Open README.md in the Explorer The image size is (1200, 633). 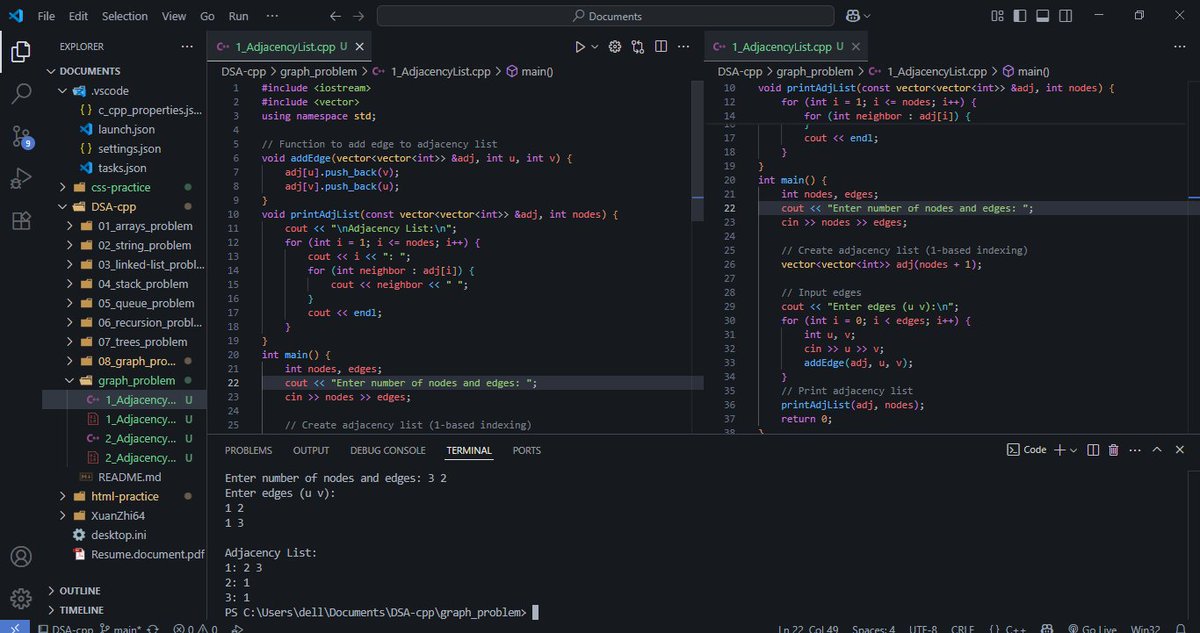(129, 477)
